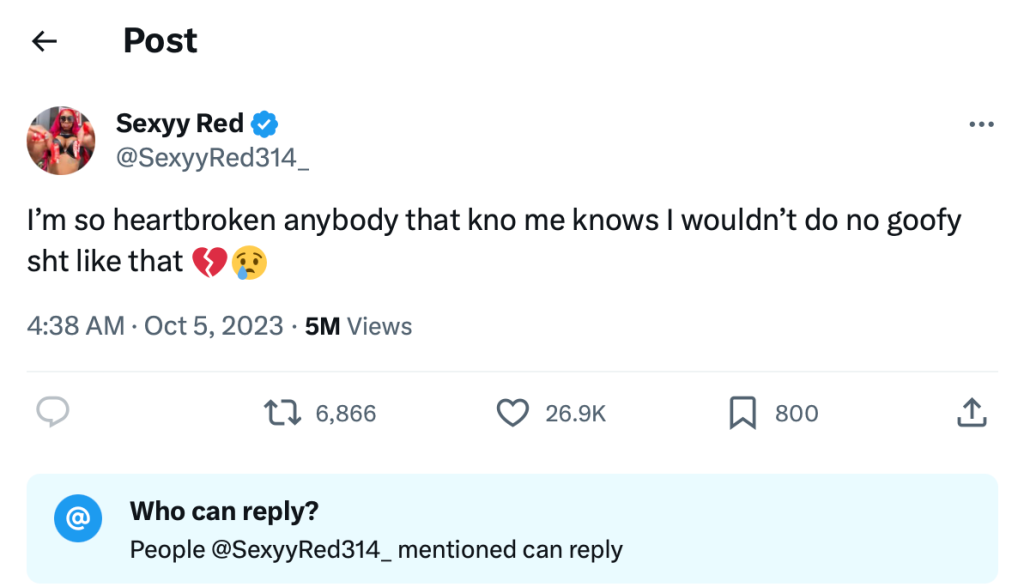Click the Sexyy Red display name

180,123
